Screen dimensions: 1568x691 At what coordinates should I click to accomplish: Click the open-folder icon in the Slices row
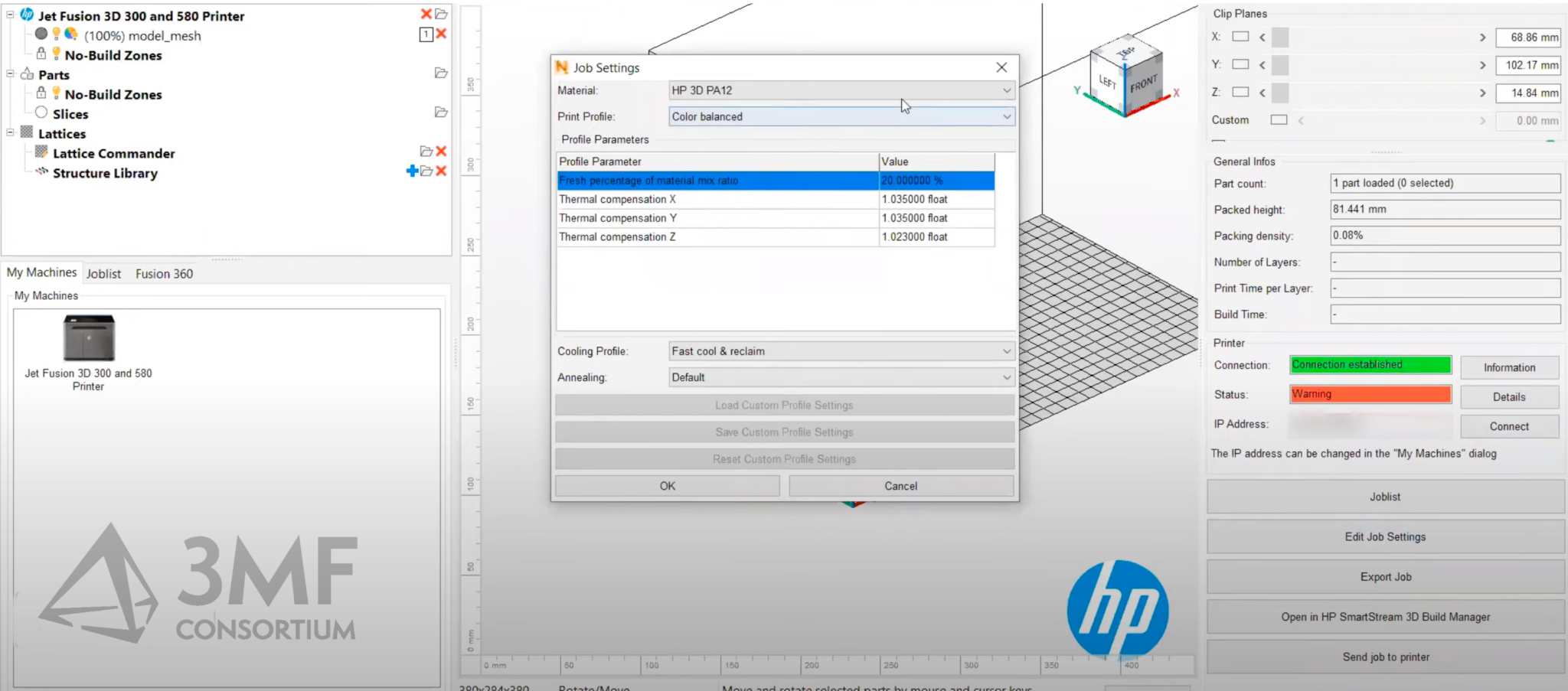click(x=441, y=112)
